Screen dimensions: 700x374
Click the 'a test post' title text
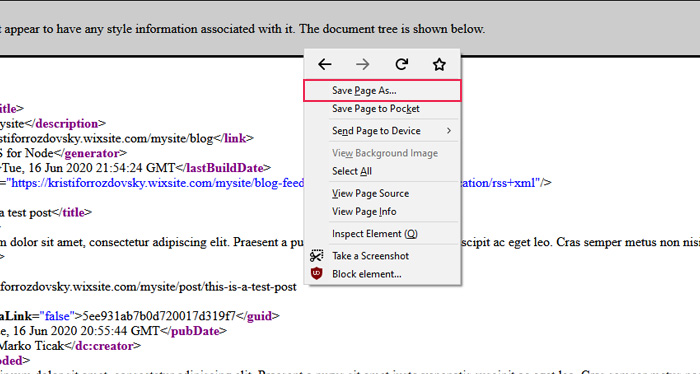pos(25,212)
